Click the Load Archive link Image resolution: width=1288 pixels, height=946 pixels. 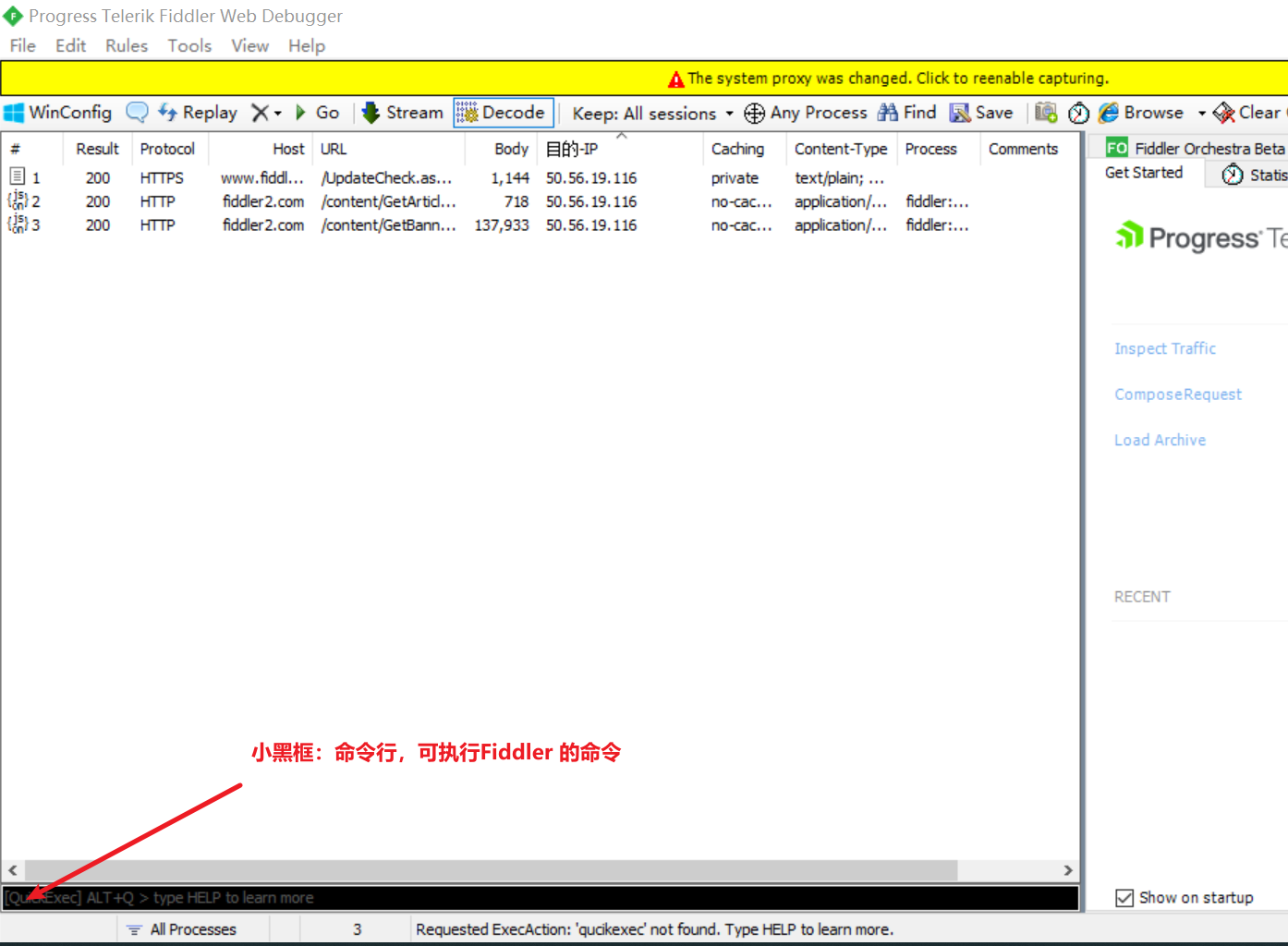1160,441
